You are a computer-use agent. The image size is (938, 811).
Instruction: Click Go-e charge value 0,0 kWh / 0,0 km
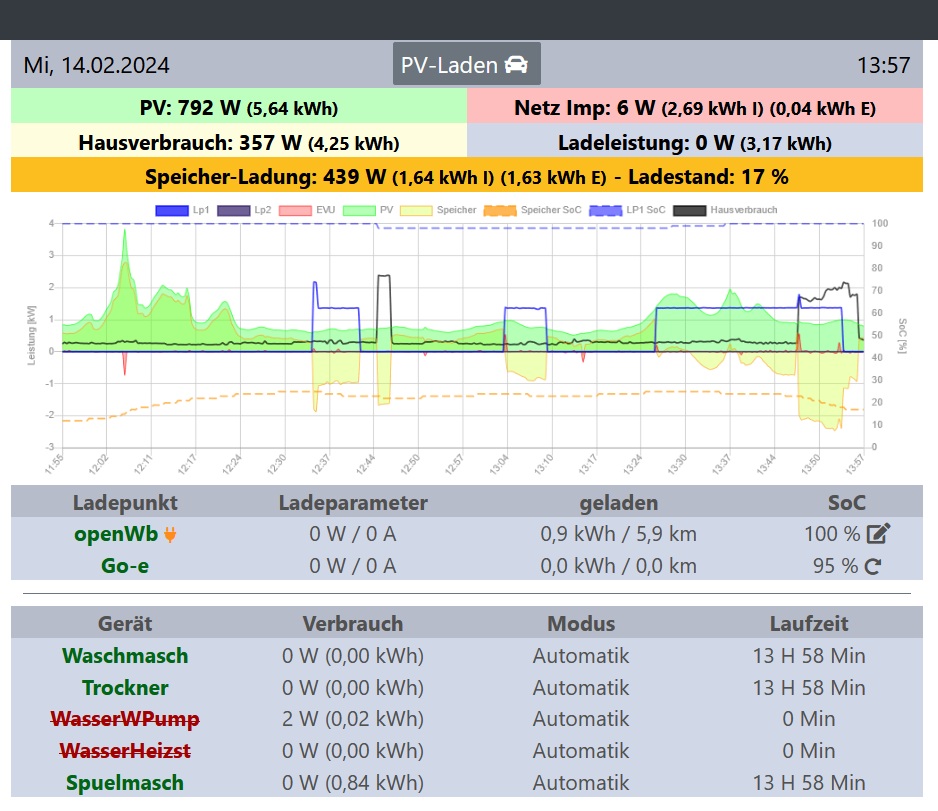[619, 566]
